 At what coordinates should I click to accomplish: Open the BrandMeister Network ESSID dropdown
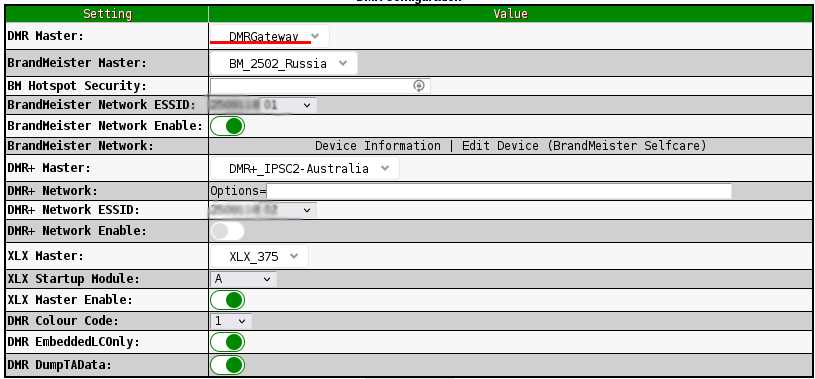263,105
